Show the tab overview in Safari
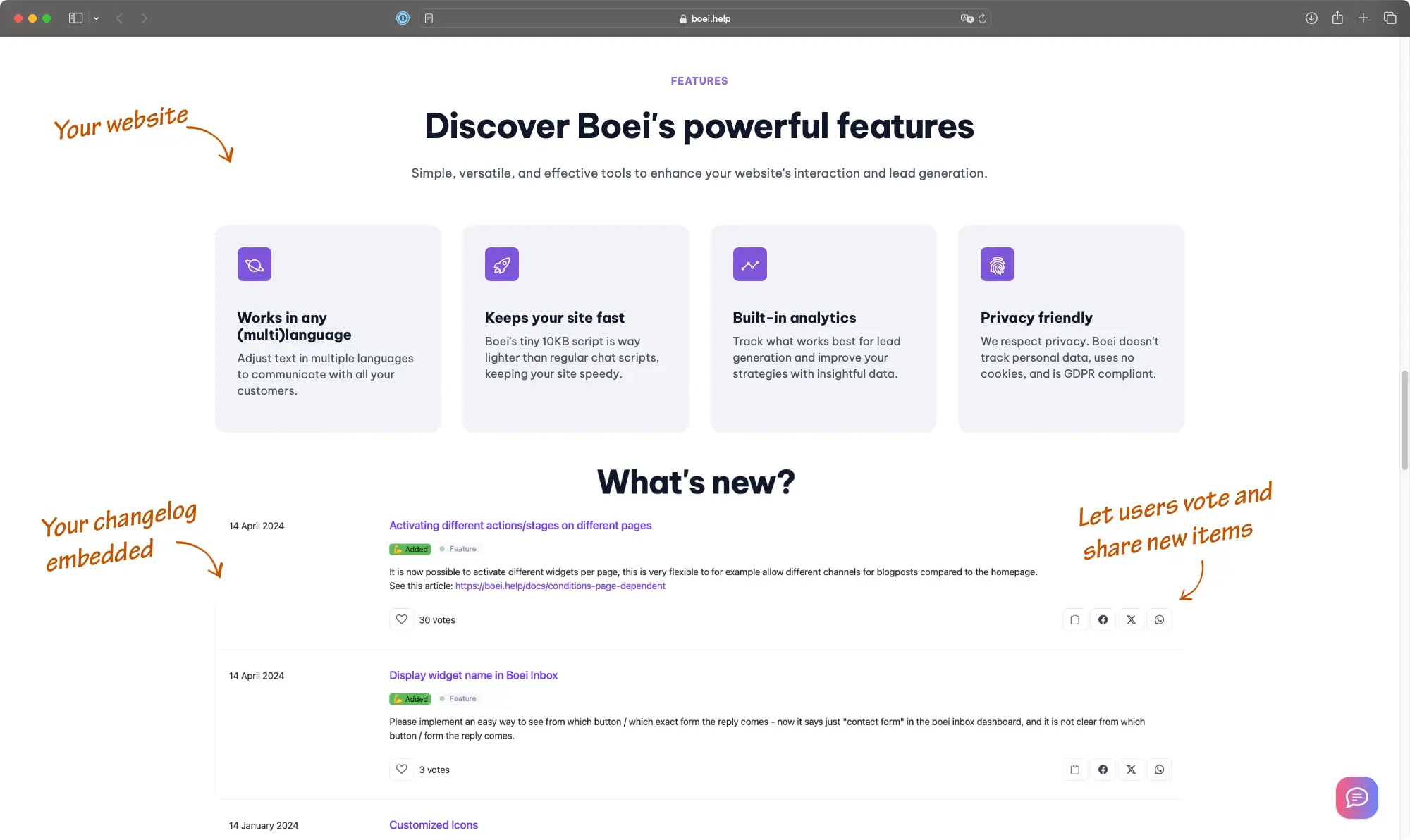 pos(1390,18)
